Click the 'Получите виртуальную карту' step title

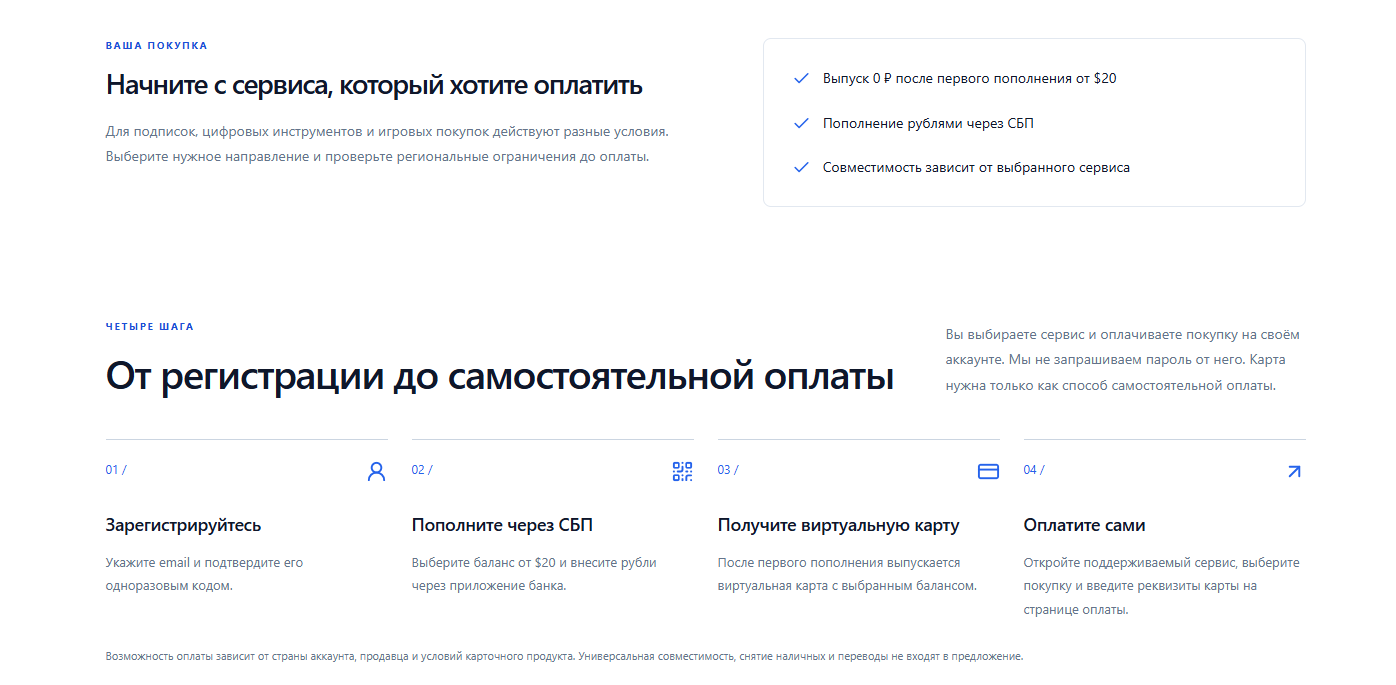click(x=838, y=525)
